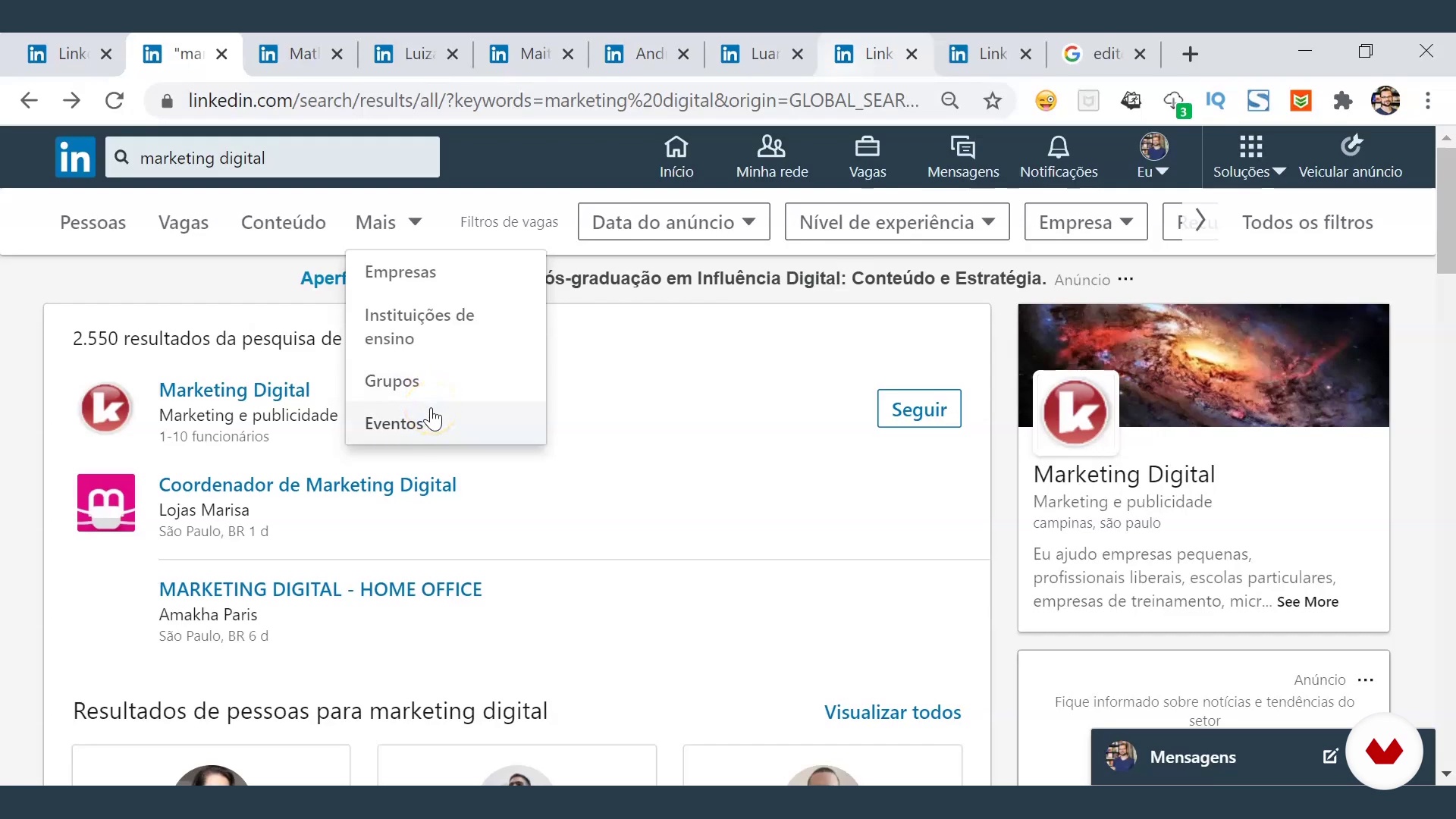Screen dimensions: 1456x819
Task: Open the Data do anúncio dropdown
Action: [x=673, y=222]
